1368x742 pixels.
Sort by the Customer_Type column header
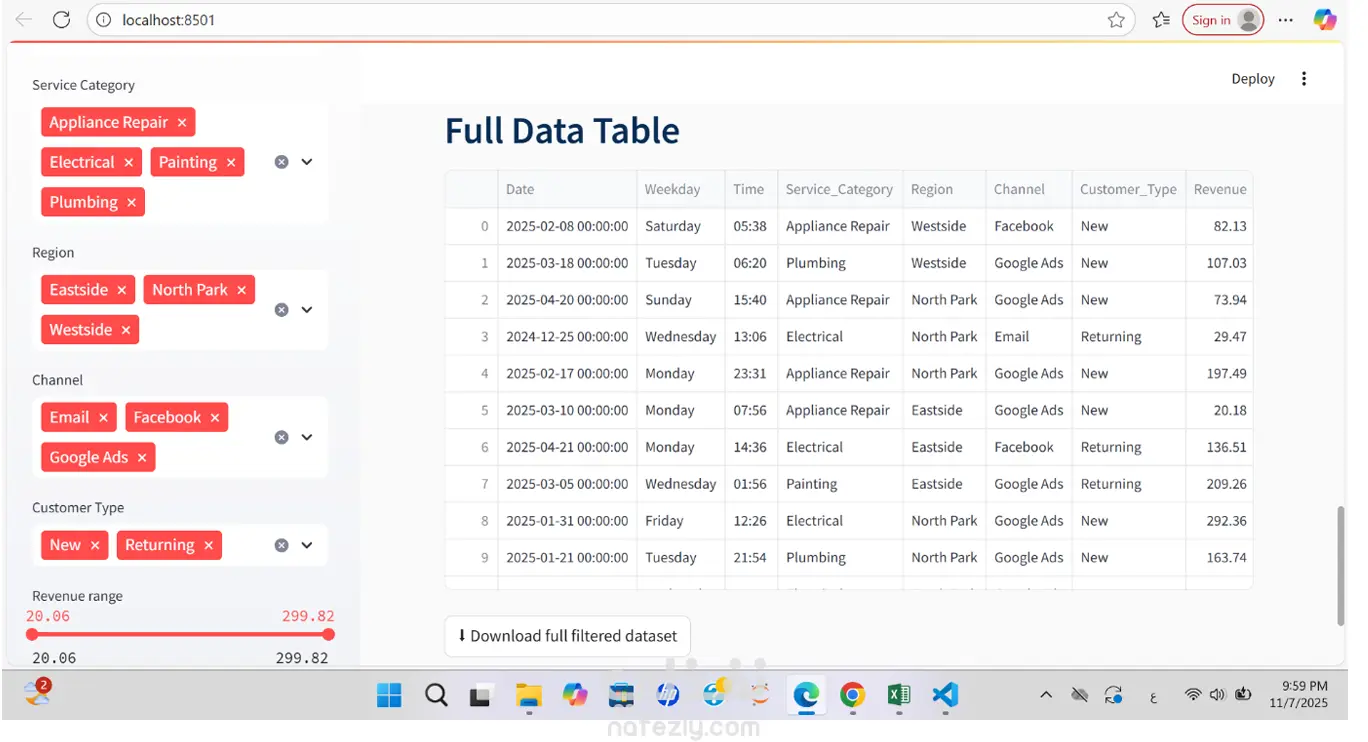[x=1129, y=189]
